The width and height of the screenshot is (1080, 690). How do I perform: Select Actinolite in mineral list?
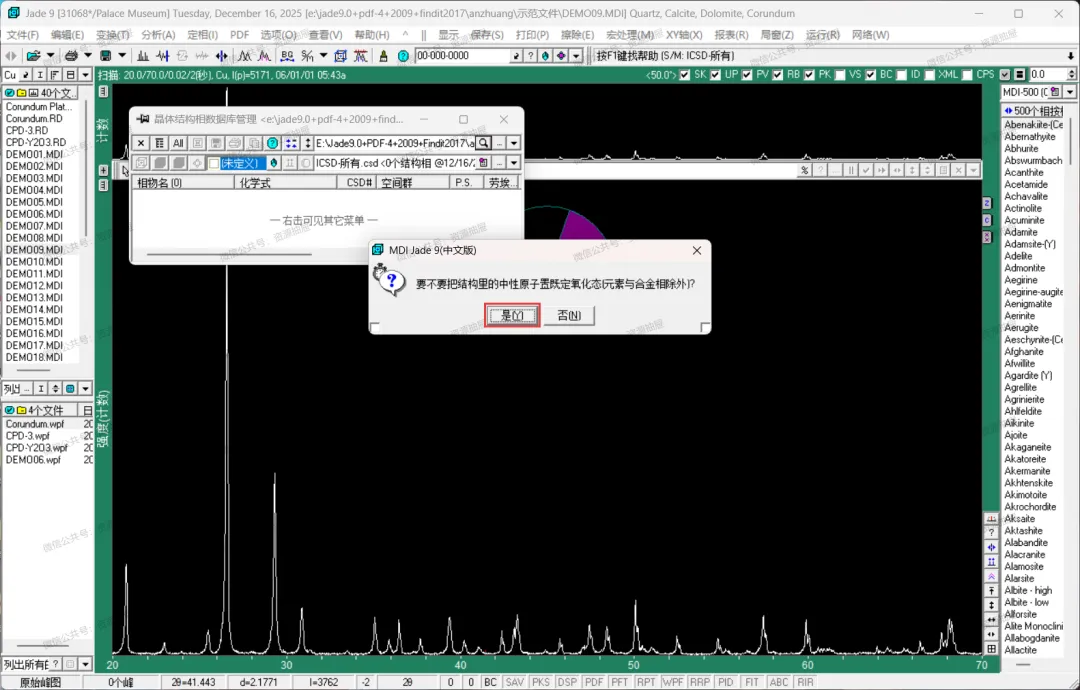click(1023, 209)
